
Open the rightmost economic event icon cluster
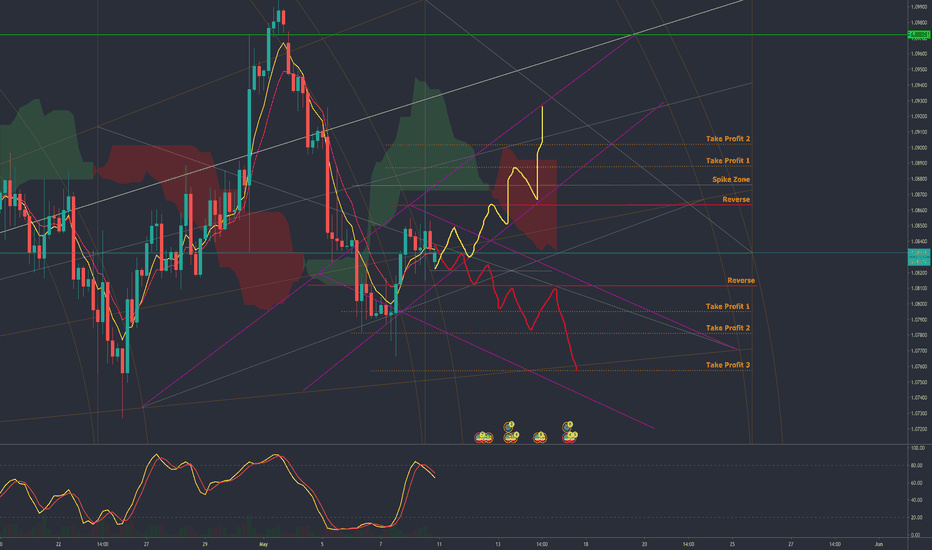tap(569, 432)
